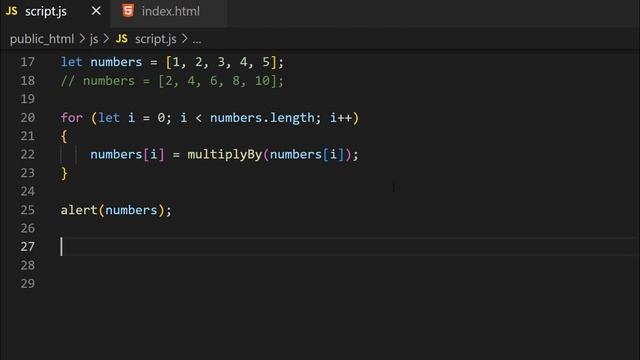Click line number 18 in the gutter

27,80
